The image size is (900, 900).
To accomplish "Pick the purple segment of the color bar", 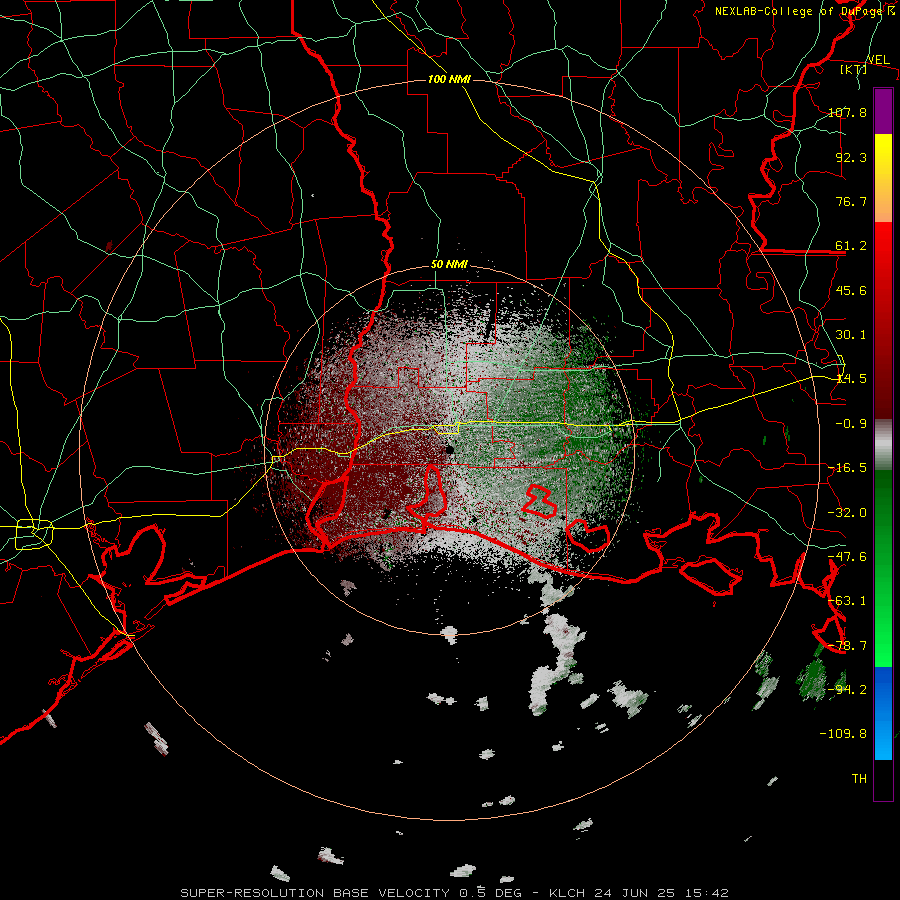I will 883,111.
